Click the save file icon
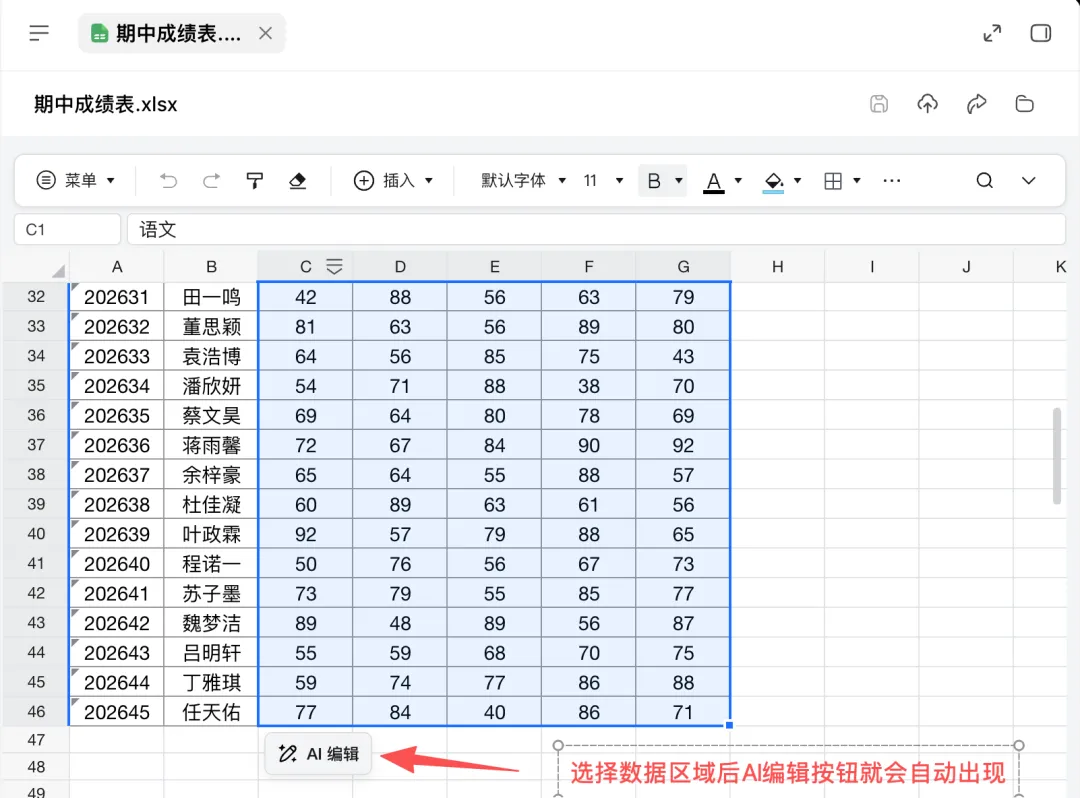This screenshot has height=798, width=1080. (x=879, y=104)
